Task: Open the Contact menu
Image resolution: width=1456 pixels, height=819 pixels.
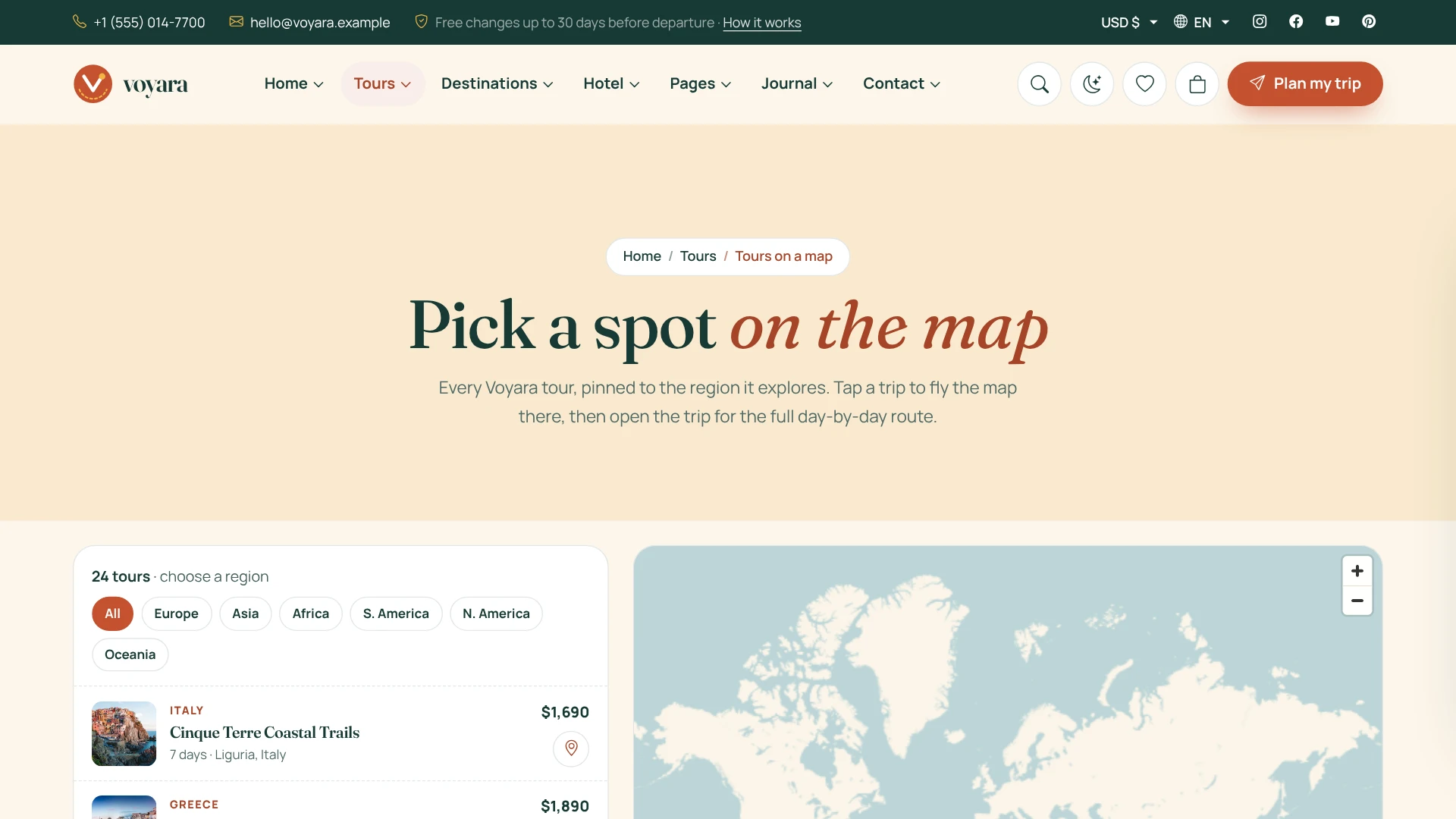Action: pos(902,84)
